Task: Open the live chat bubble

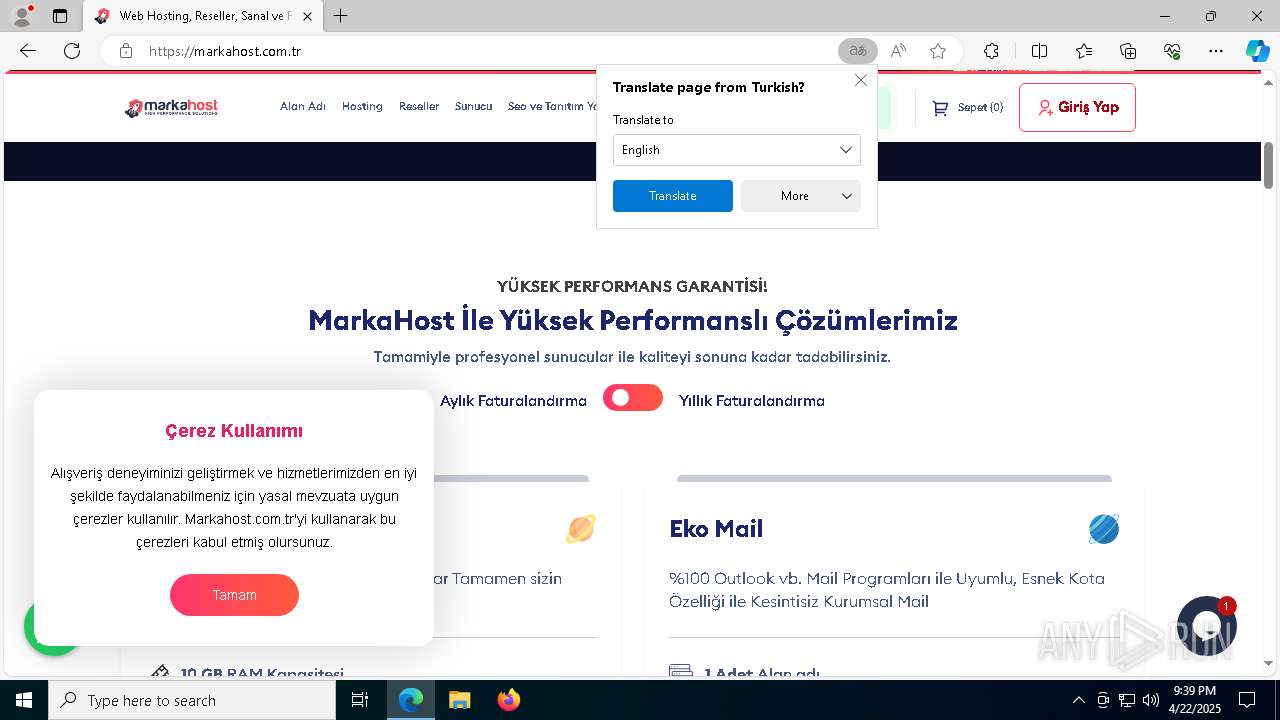Action: coord(1207,625)
